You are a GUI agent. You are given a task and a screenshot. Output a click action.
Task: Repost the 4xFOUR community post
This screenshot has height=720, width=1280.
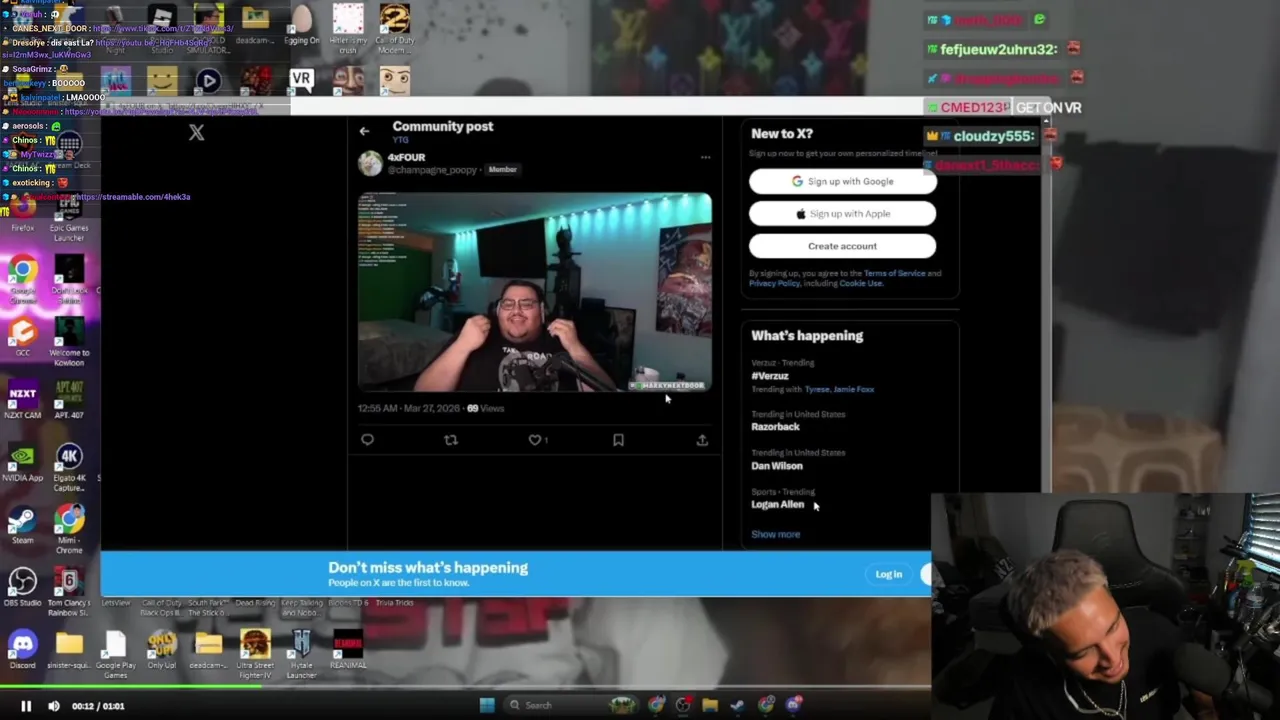click(451, 440)
